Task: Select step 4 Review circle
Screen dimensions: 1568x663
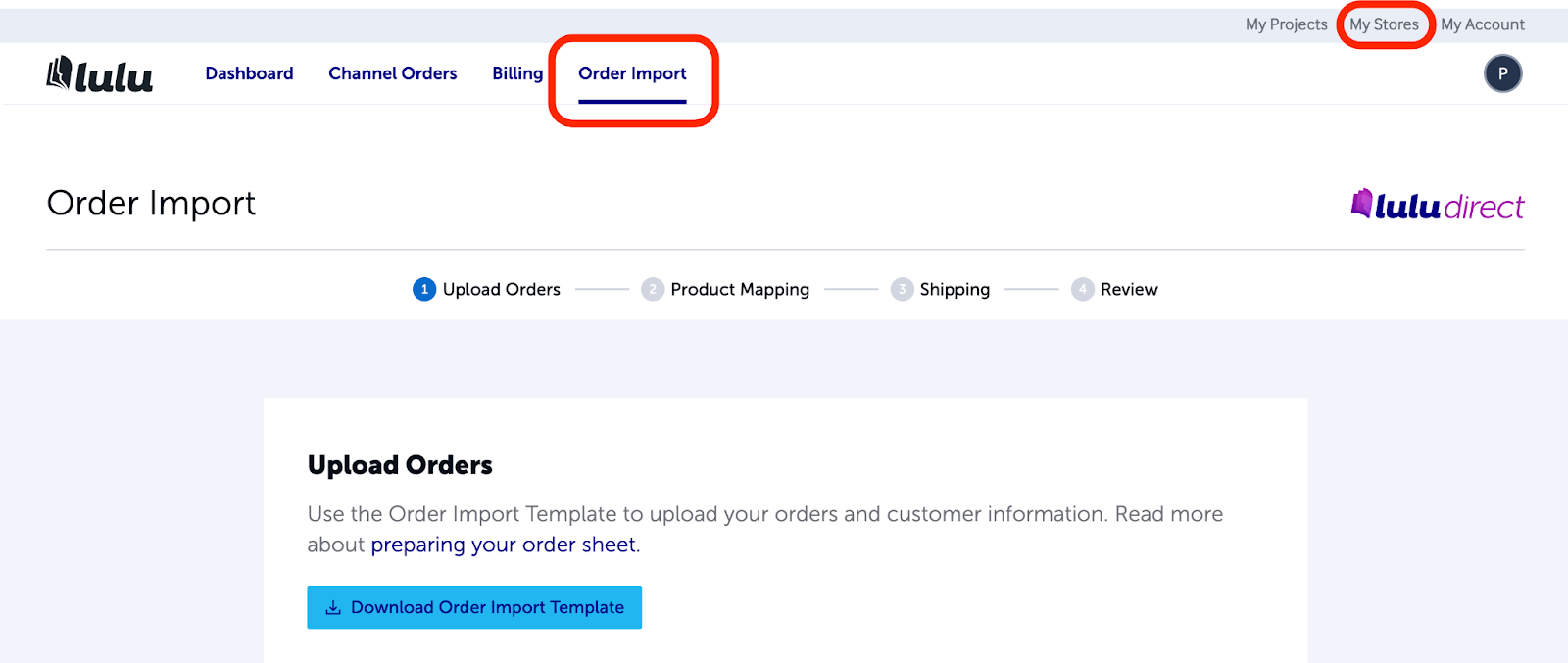Action: pyautogui.click(x=1082, y=289)
